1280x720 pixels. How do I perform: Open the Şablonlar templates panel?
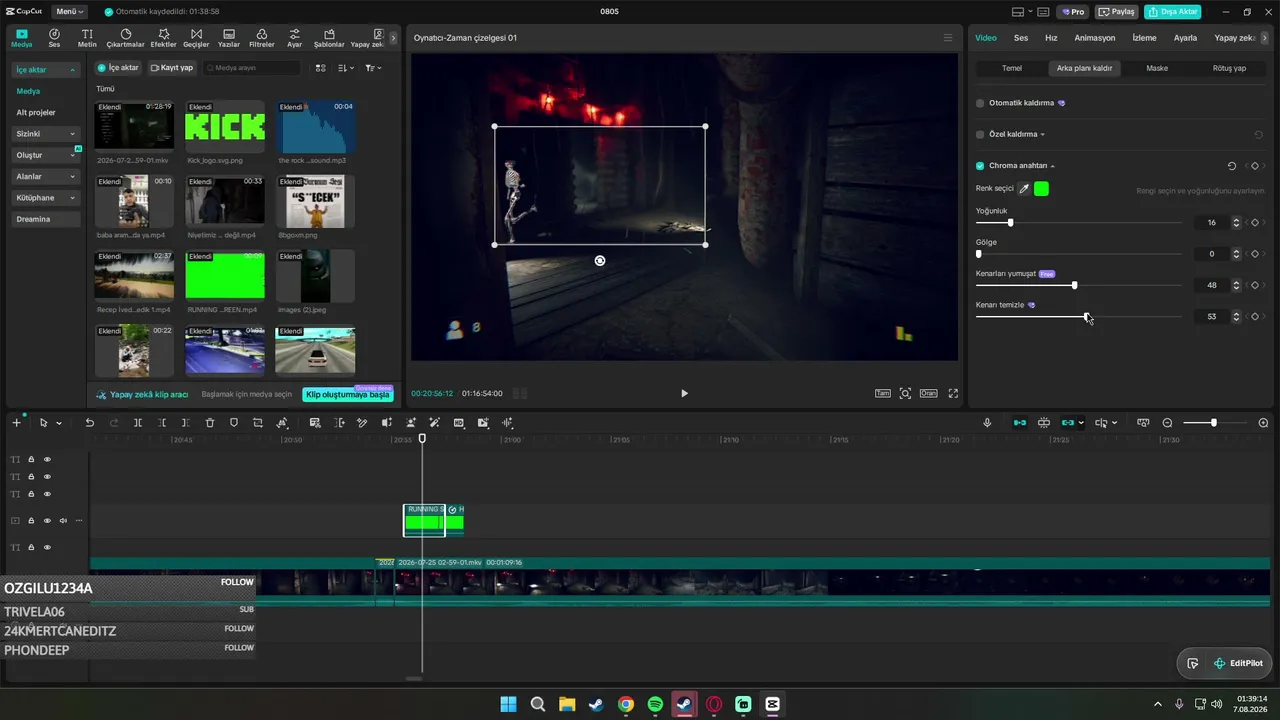click(329, 38)
